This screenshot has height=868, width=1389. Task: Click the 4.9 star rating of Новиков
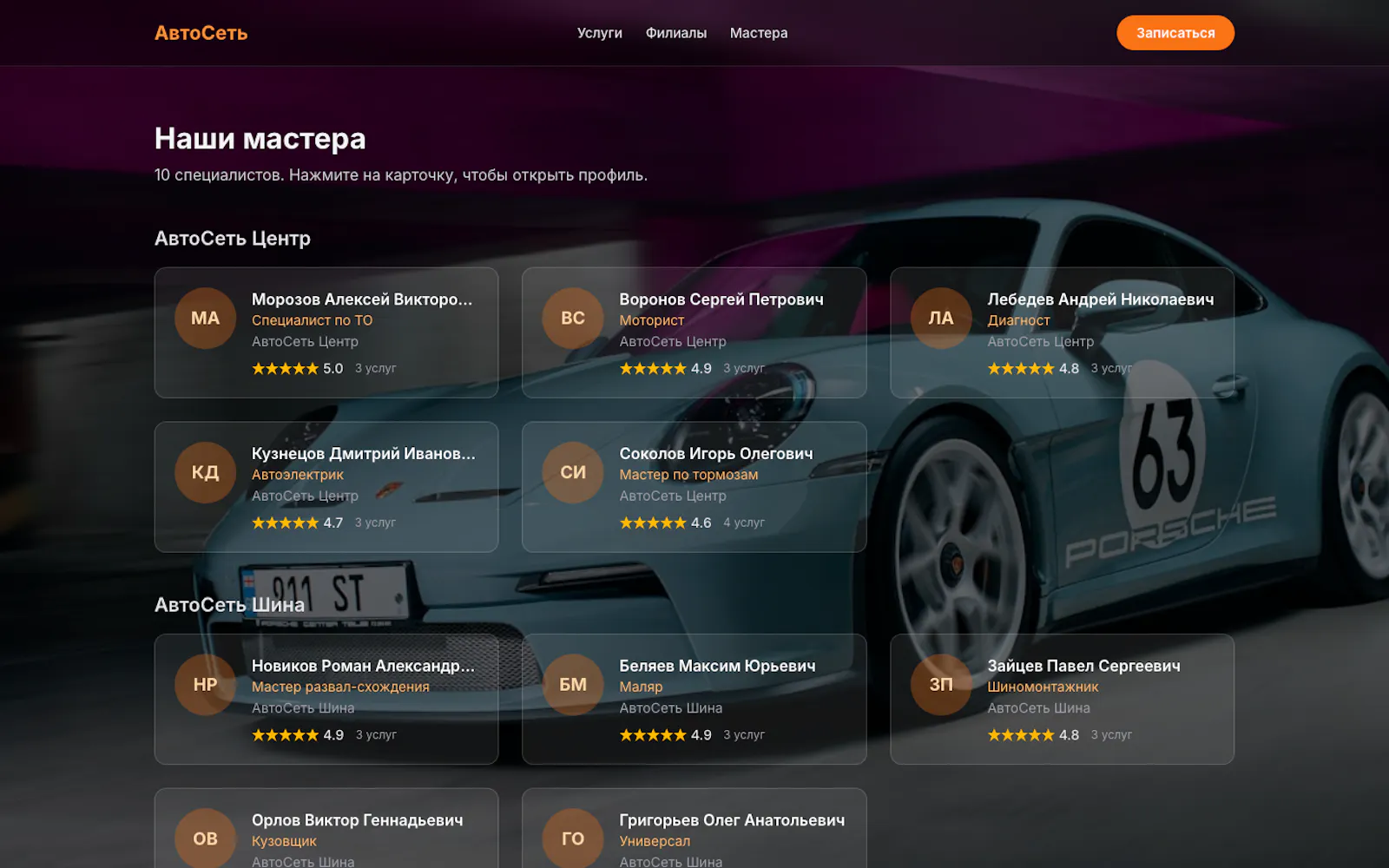(297, 735)
